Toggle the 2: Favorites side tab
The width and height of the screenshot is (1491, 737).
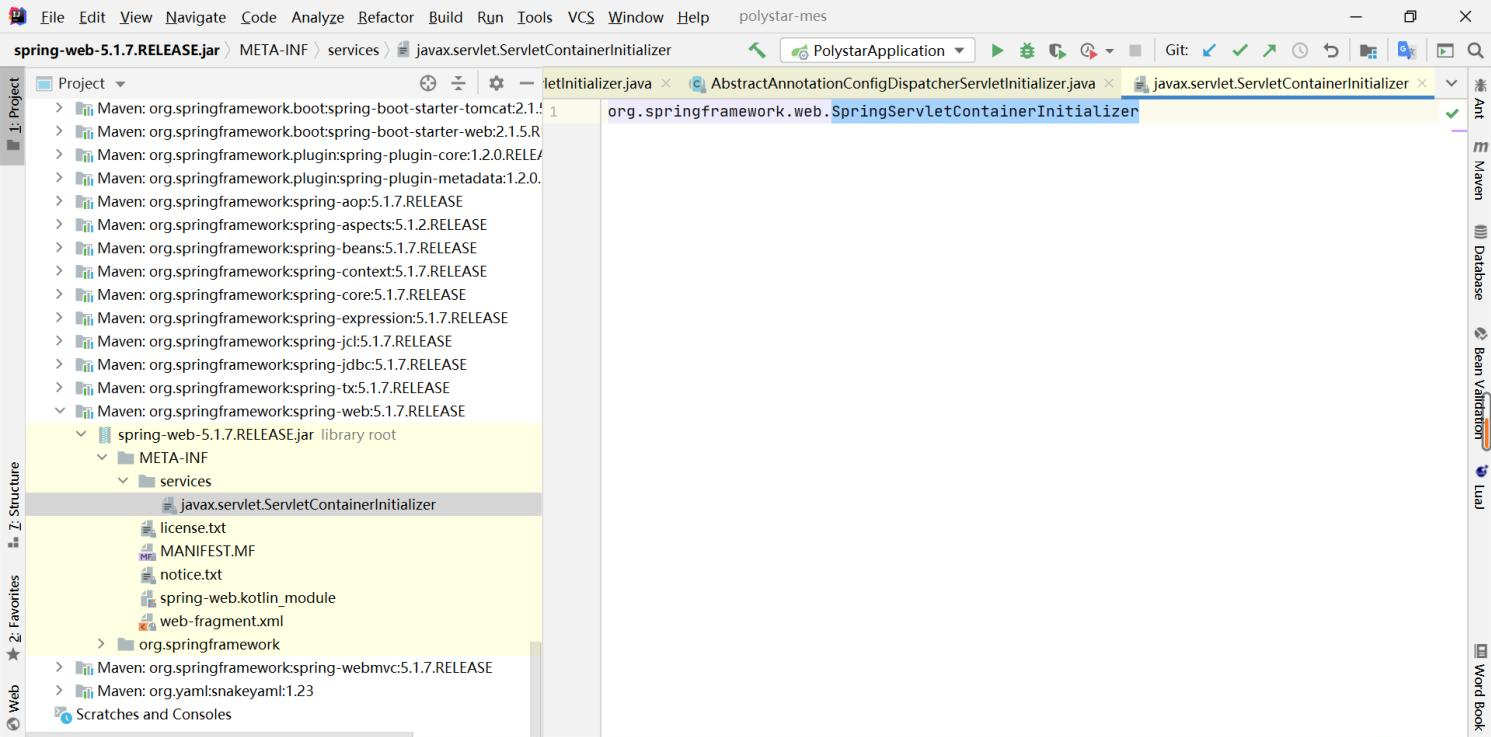point(13,618)
